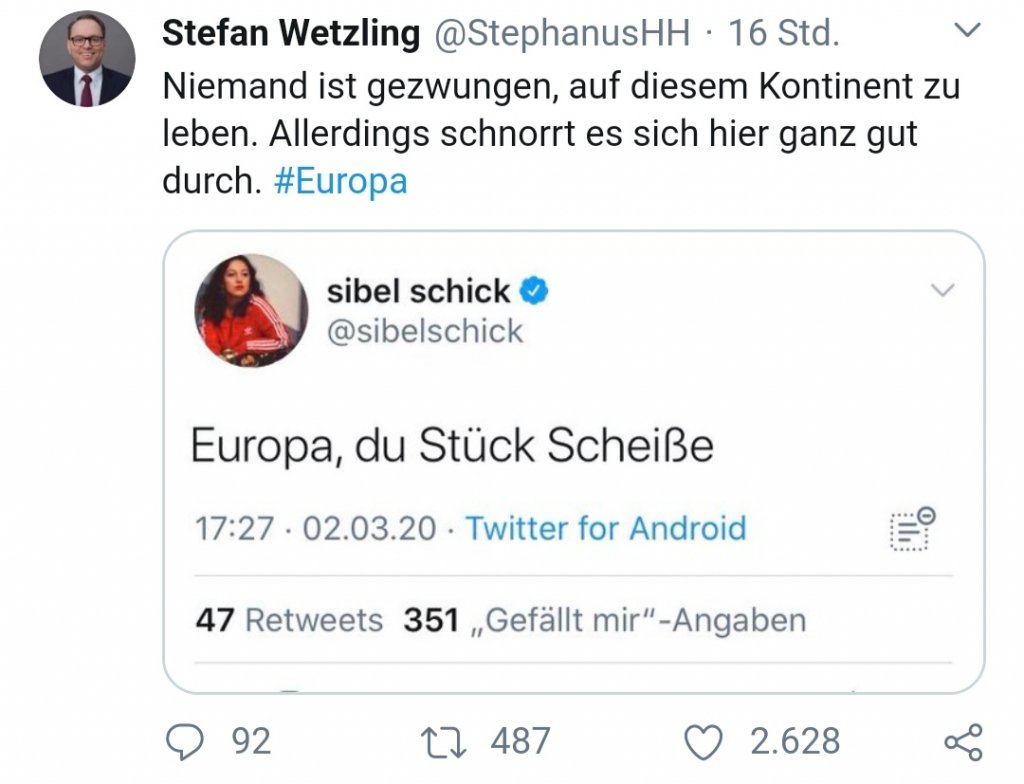Open sibel schick's profile avatar
Screen dimensions: 1024x784
tap(250, 310)
